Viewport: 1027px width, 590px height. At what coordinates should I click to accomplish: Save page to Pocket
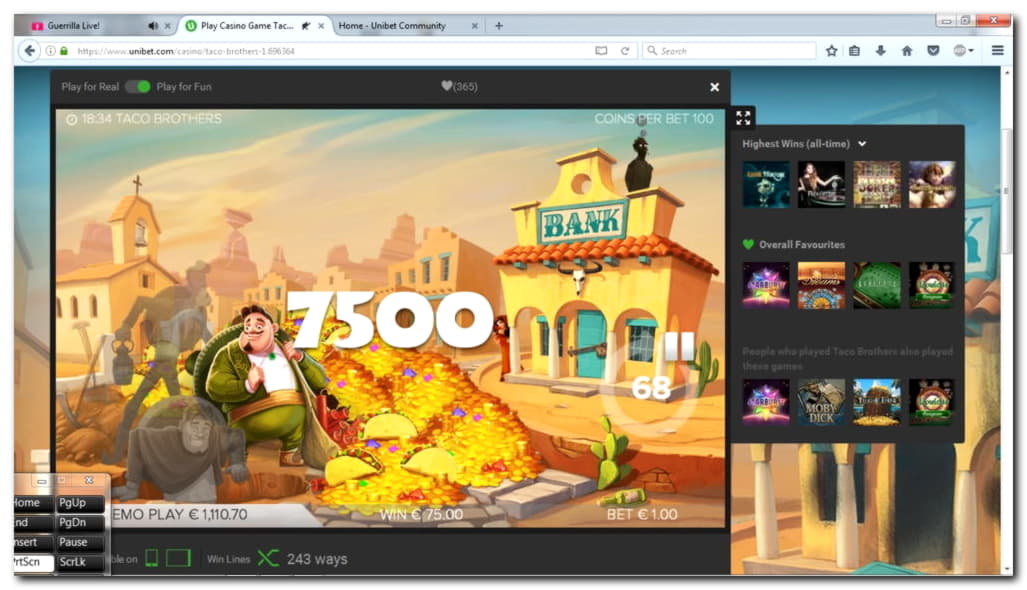(933, 50)
